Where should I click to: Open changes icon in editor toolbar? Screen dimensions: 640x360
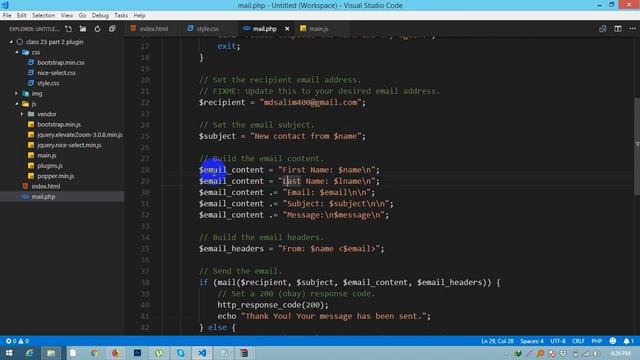click(x=602, y=29)
